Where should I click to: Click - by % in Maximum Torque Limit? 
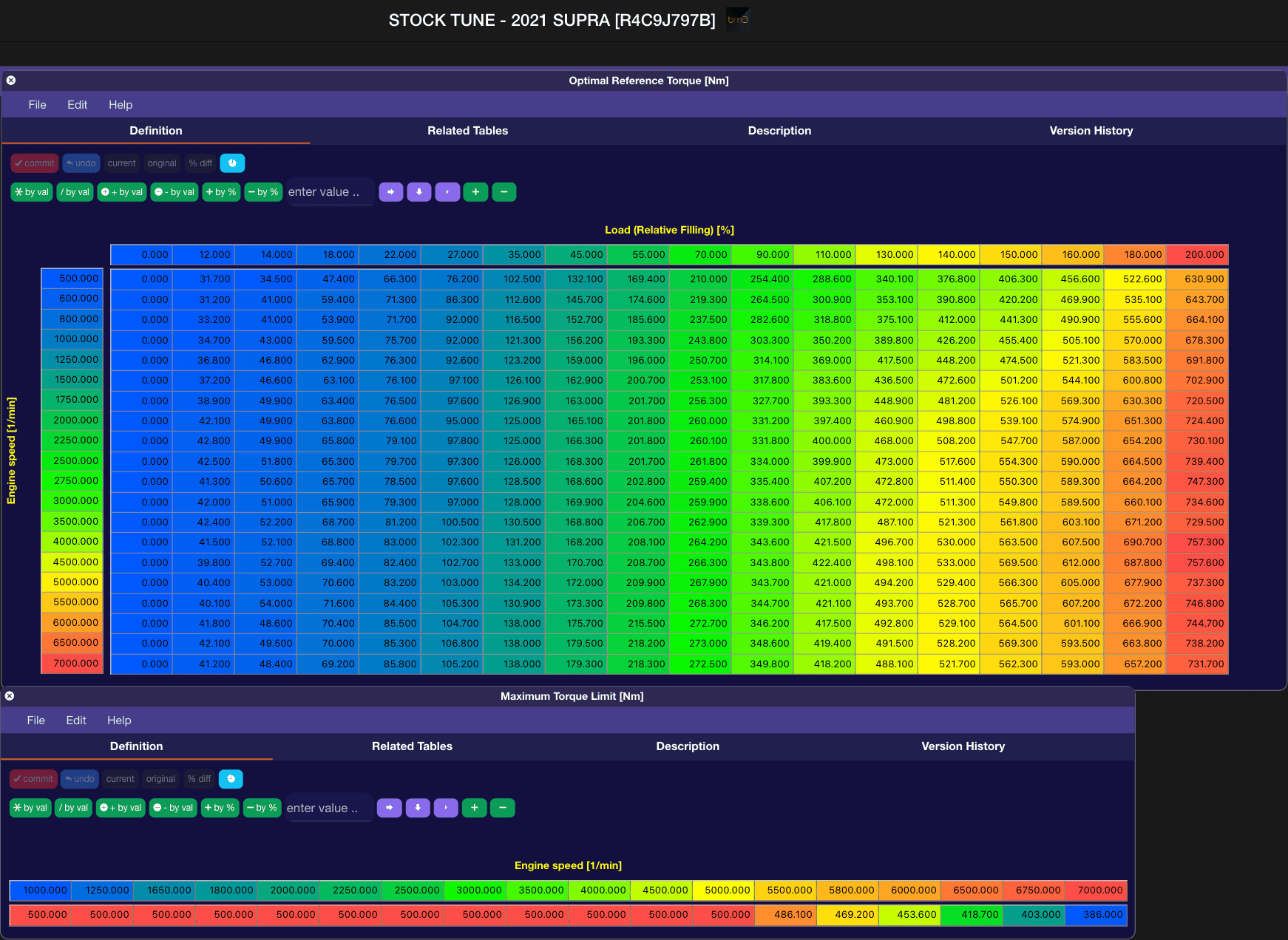pos(262,808)
